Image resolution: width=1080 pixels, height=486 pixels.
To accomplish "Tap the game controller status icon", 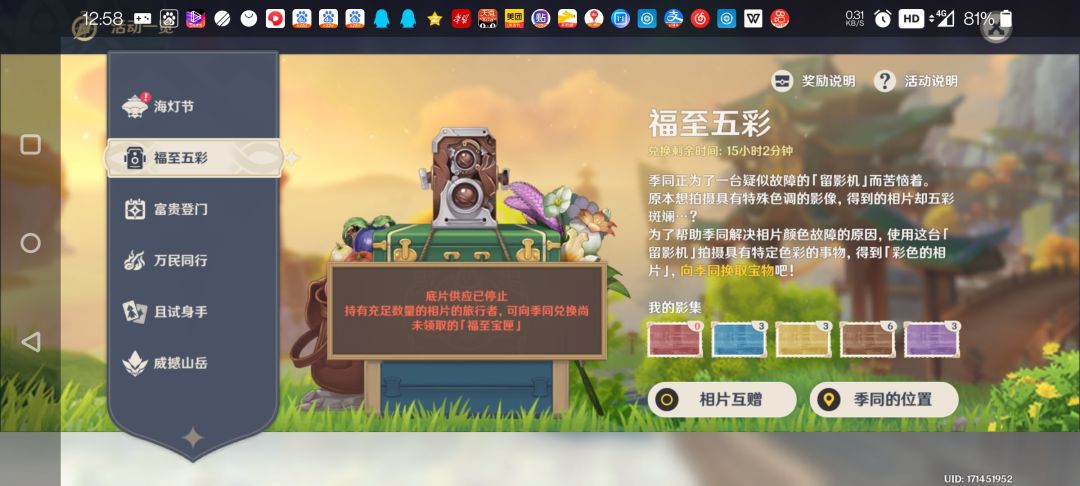I will click(143, 19).
